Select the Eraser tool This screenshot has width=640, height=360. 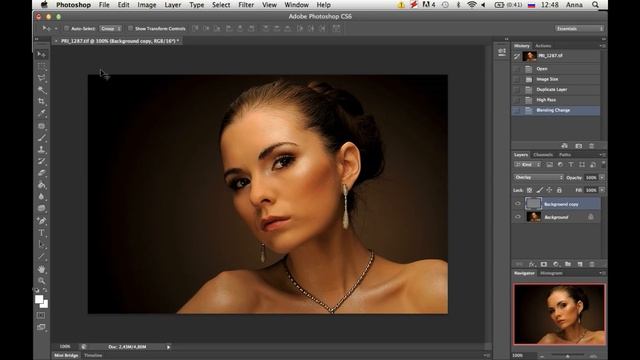41,173
